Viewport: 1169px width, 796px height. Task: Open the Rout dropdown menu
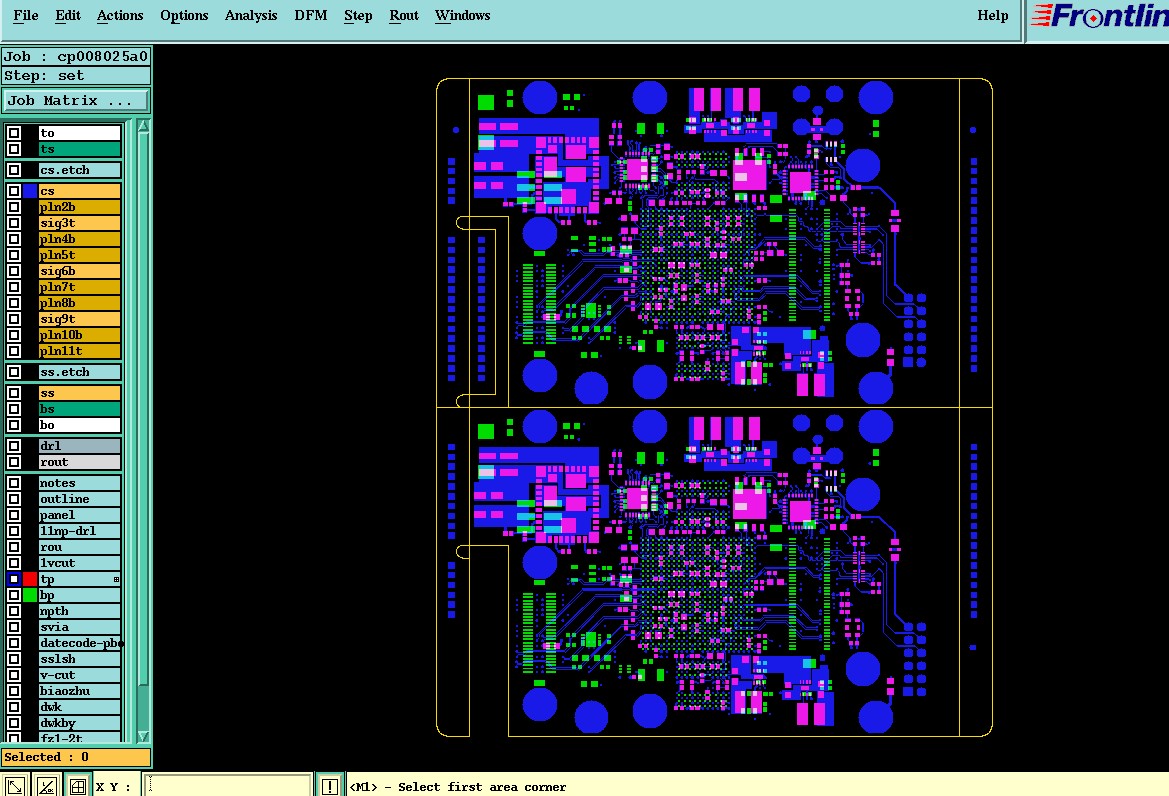click(403, 16)
